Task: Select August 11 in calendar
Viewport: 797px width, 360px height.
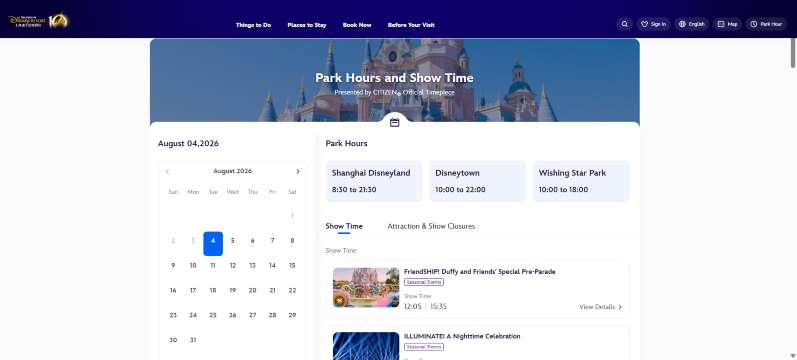Action: pyautogui.click(x=213, y=265)
